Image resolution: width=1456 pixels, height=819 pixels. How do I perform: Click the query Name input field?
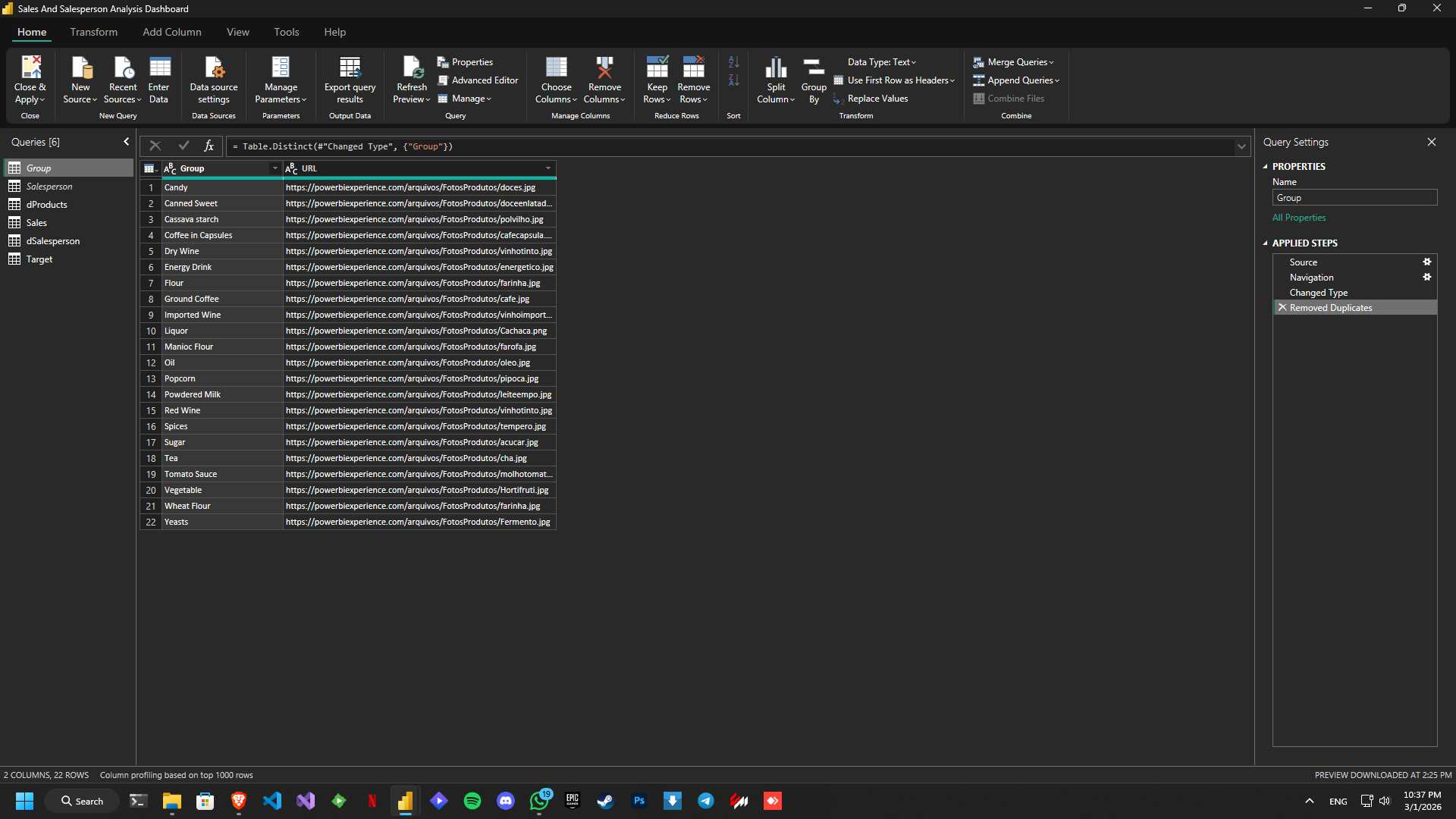click(x=1354, y=198)
